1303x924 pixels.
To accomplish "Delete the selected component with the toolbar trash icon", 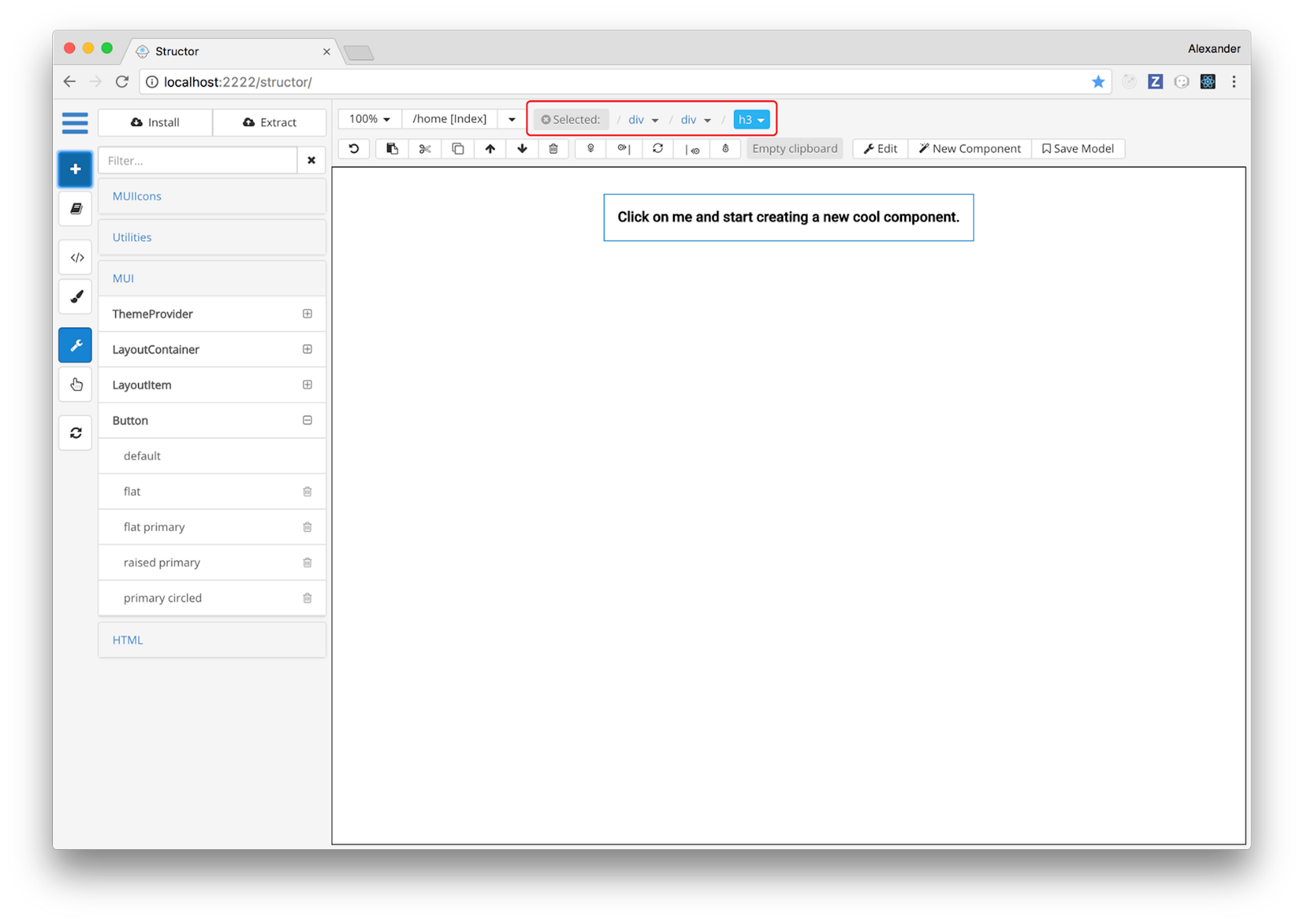I will coord(553,149).
